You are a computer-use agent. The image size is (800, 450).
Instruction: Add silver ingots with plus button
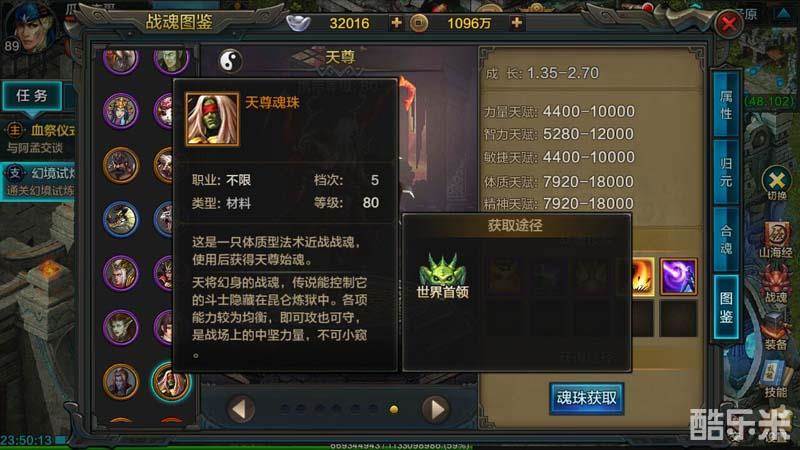pyautogui.click(x=396, y=23)
